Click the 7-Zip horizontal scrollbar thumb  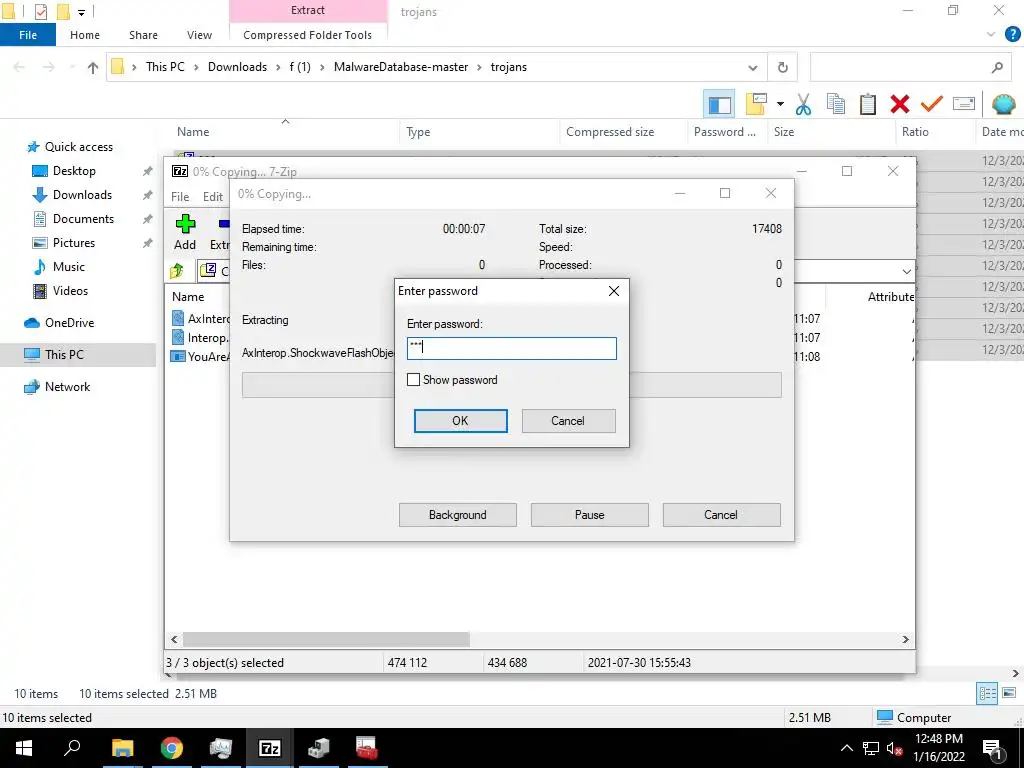coord(326,639)
